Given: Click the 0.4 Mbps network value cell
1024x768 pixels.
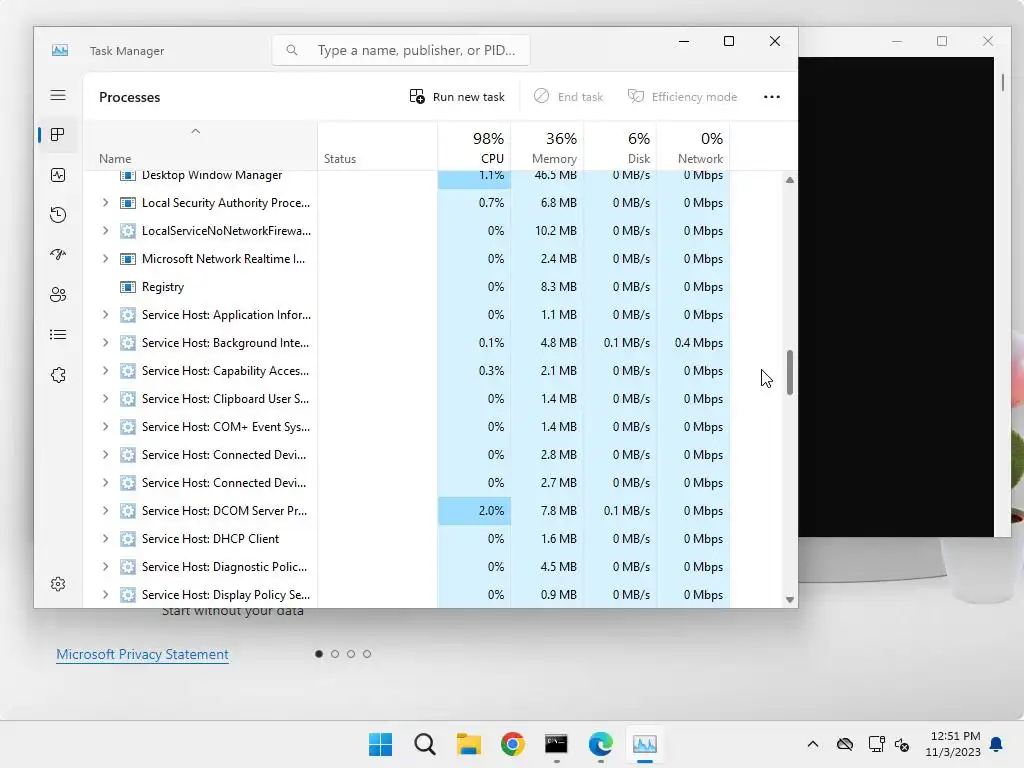Looking at the screenshot, I should [694, 343].
